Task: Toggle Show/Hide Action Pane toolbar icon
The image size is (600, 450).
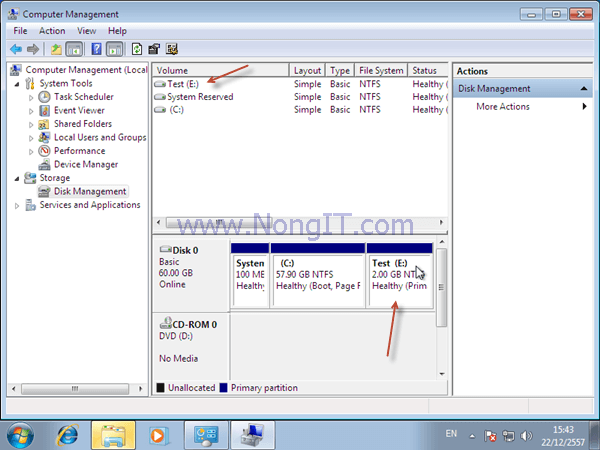Action: [x=114, y=49]
